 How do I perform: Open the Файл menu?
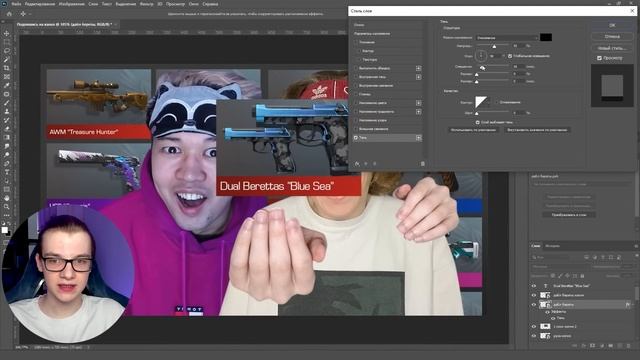[16, 4]
